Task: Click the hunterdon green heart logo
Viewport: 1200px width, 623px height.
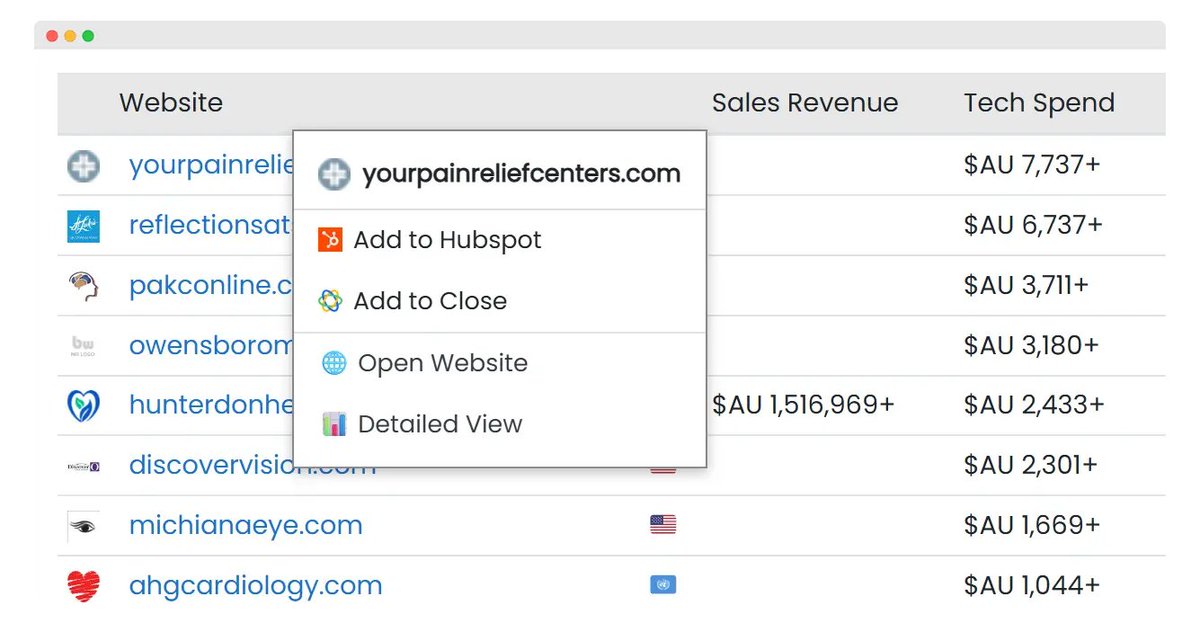Action: [83, 405]
